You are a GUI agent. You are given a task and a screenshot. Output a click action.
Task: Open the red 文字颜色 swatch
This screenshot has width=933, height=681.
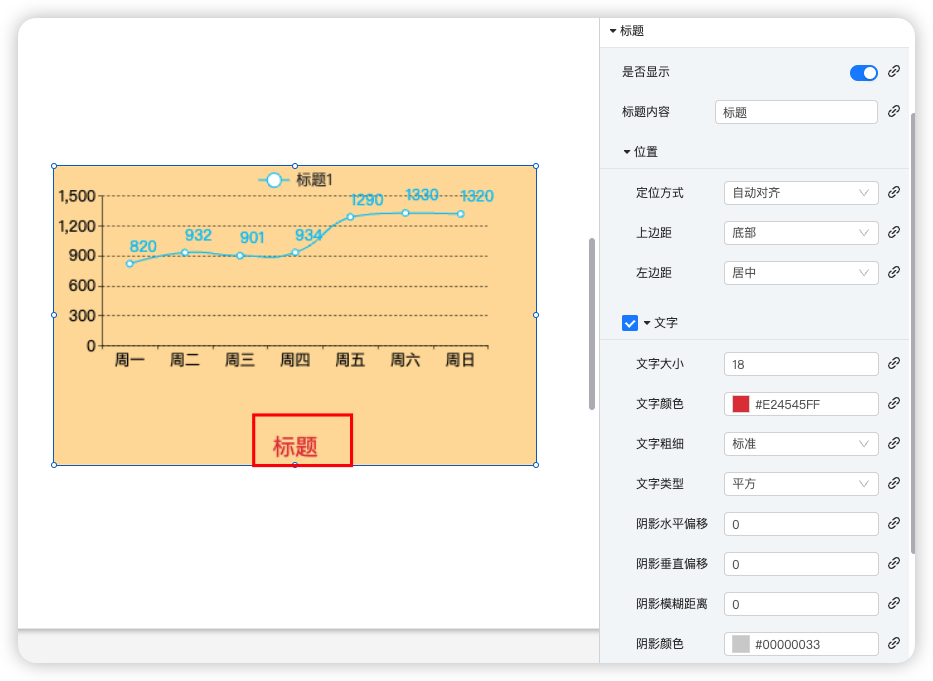coord(740,404)
